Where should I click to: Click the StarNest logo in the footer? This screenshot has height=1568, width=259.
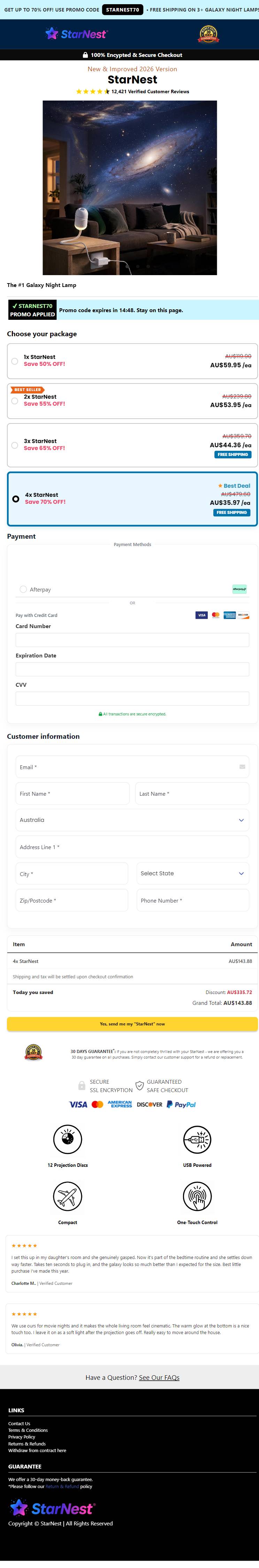pos(52,1508)
